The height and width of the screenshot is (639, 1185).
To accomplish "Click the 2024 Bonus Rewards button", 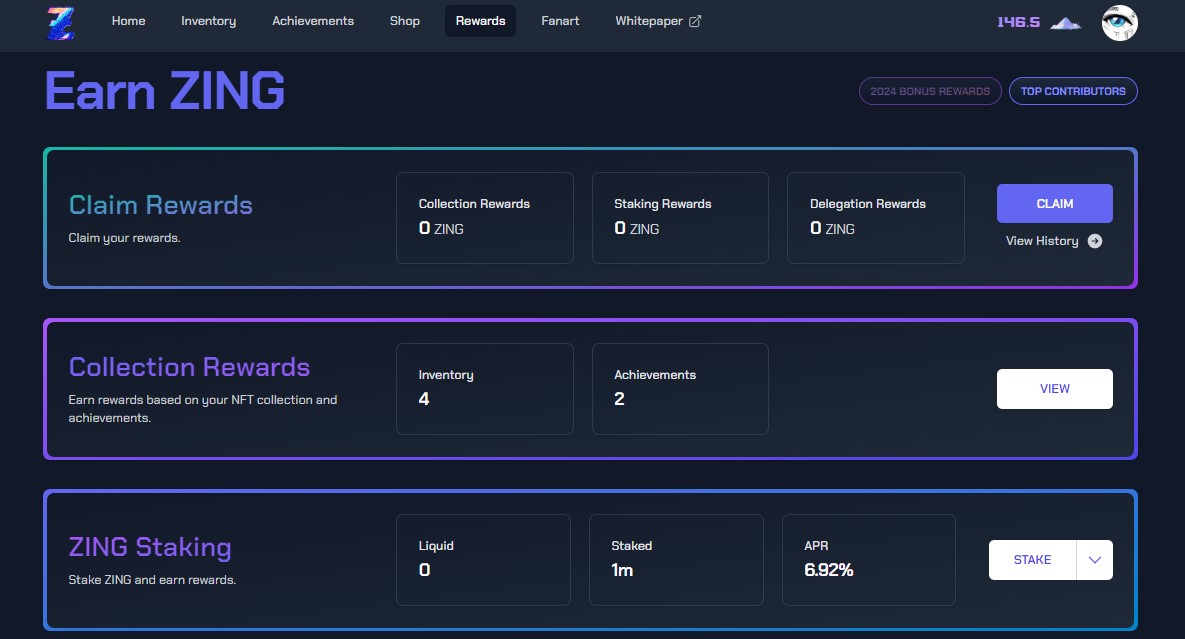I will pyautogui.click(x=930, y=91).
